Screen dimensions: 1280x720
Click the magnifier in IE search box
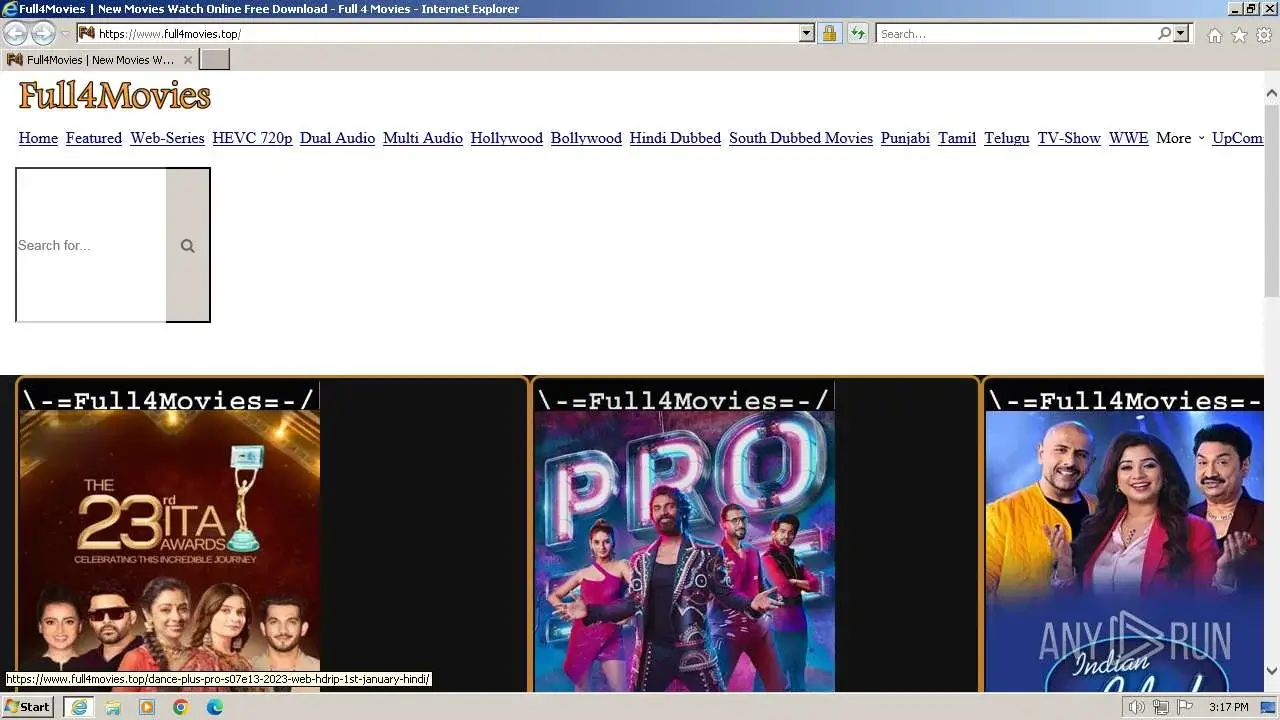pos(1164,33)
